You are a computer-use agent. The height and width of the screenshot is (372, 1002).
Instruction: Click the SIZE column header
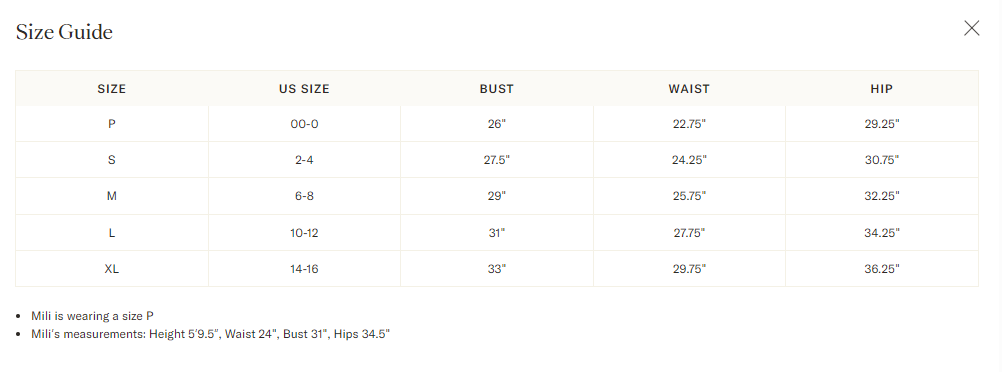click(x=112, y=89)
